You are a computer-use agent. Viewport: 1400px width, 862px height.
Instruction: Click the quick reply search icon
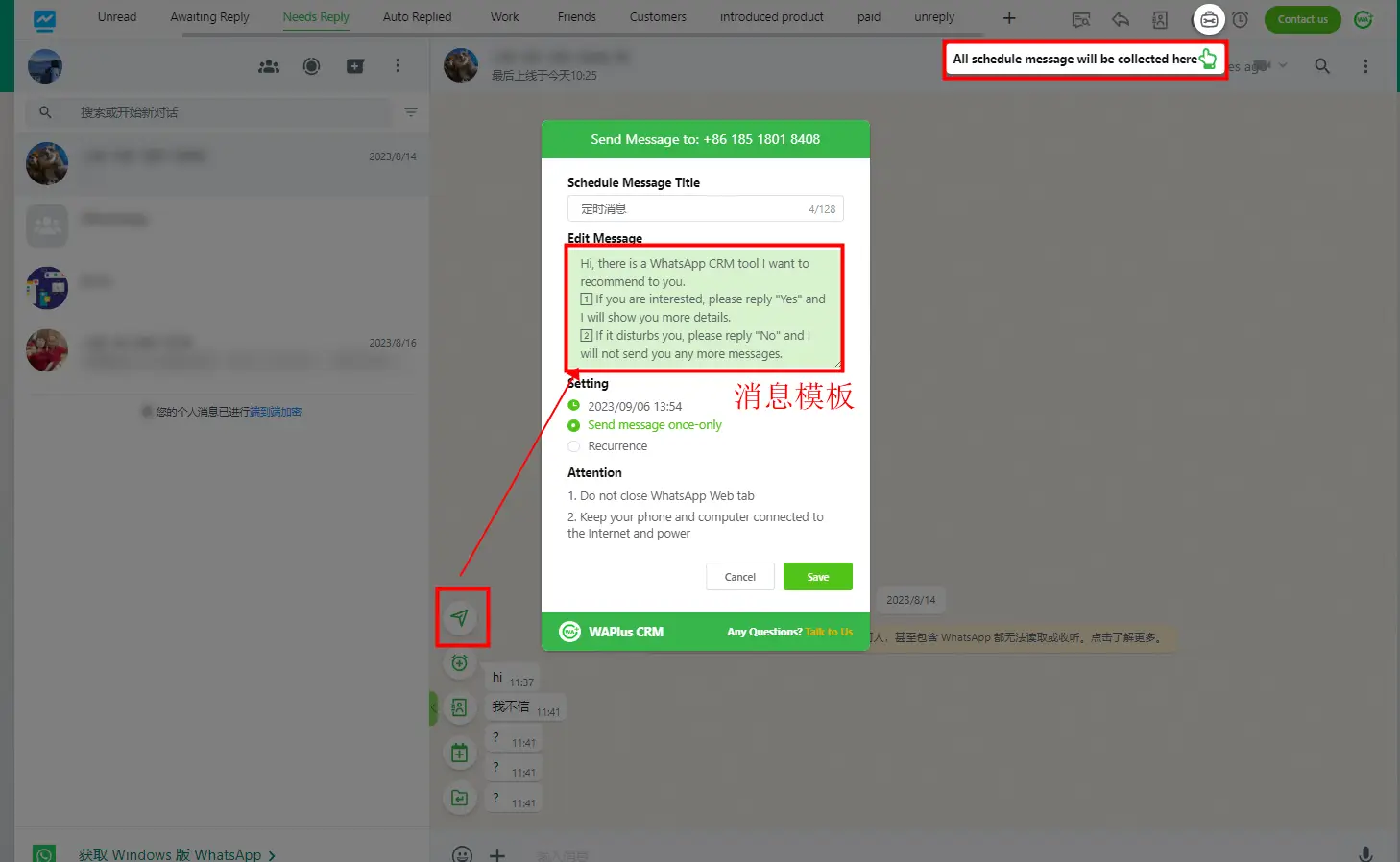coord(1081,19)
